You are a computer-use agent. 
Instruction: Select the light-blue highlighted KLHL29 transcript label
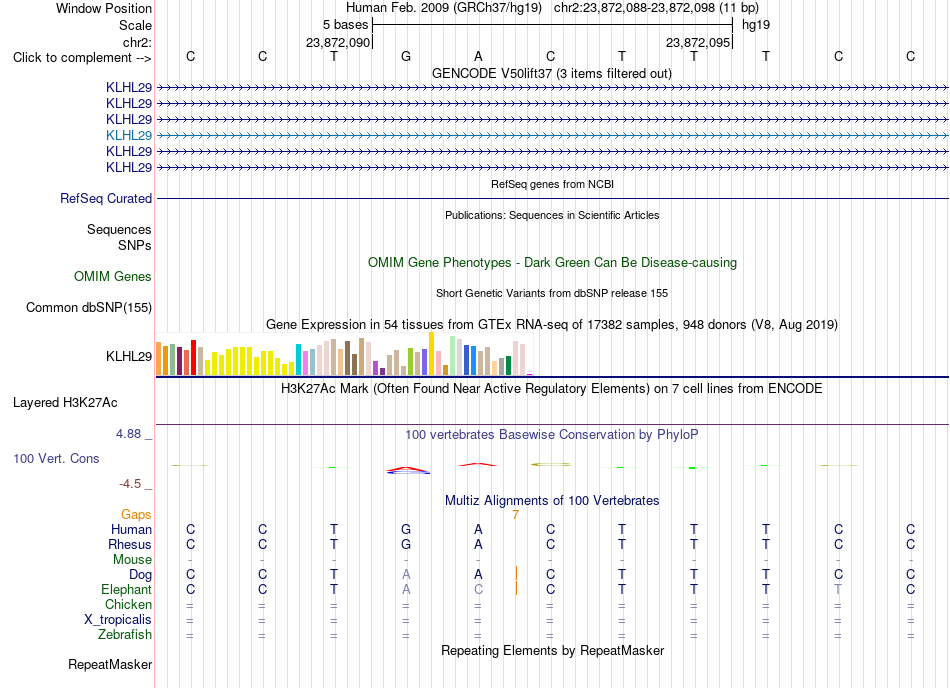[128, 135]
